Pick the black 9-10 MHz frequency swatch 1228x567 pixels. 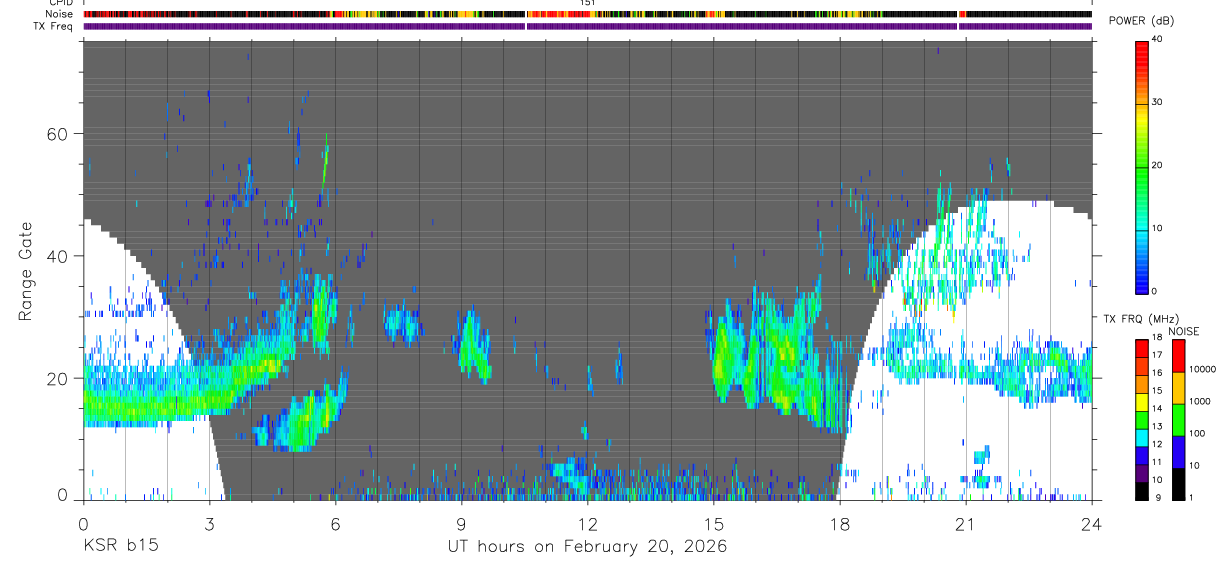1141,491
